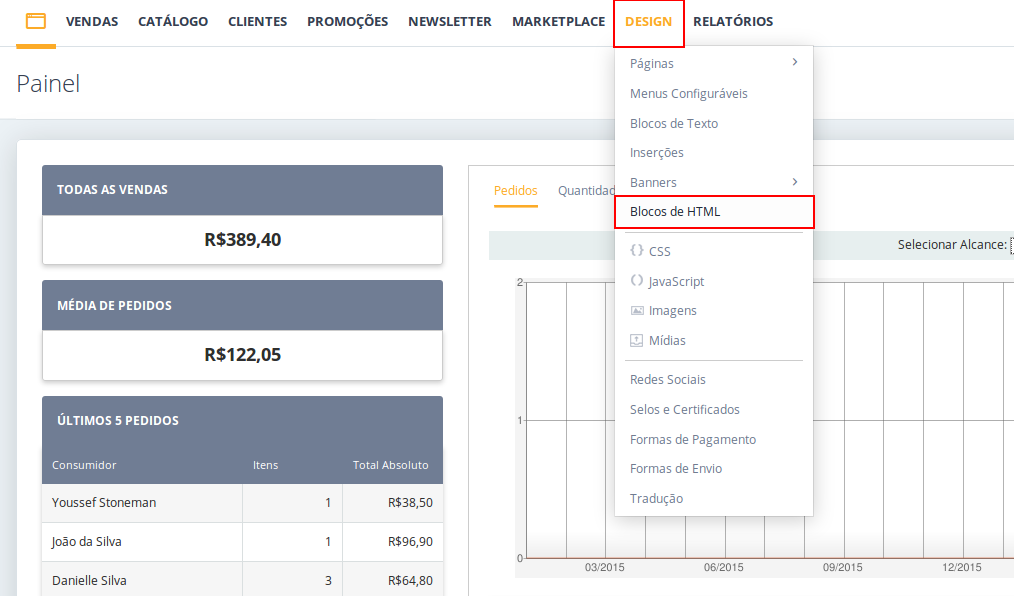Image resolution: width=1014 pixels, height=596 pixels.
Task: Open the Newsletter menu
Action: pos(449,21)
